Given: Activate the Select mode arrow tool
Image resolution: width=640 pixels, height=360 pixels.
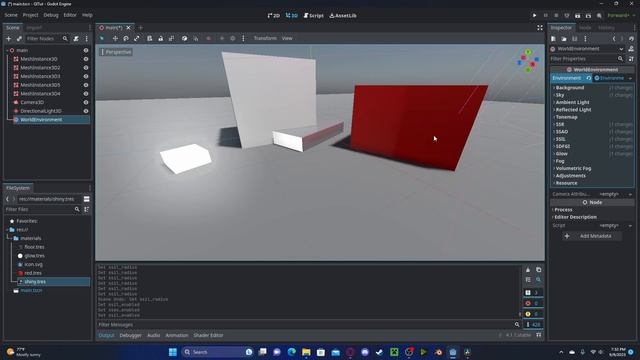Looking at the screenshot, I should [x=102, y=38].
